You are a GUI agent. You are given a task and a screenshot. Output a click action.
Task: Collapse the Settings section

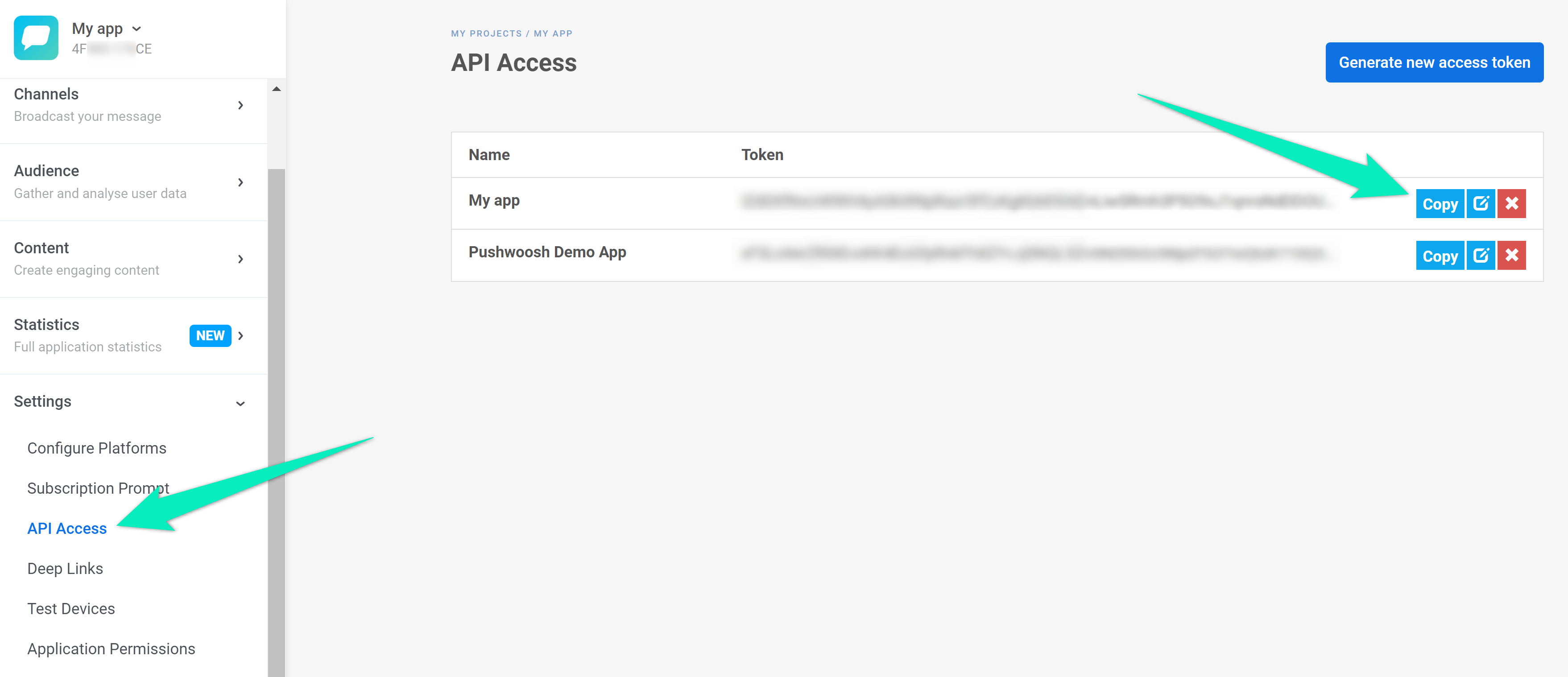point(240,403)
